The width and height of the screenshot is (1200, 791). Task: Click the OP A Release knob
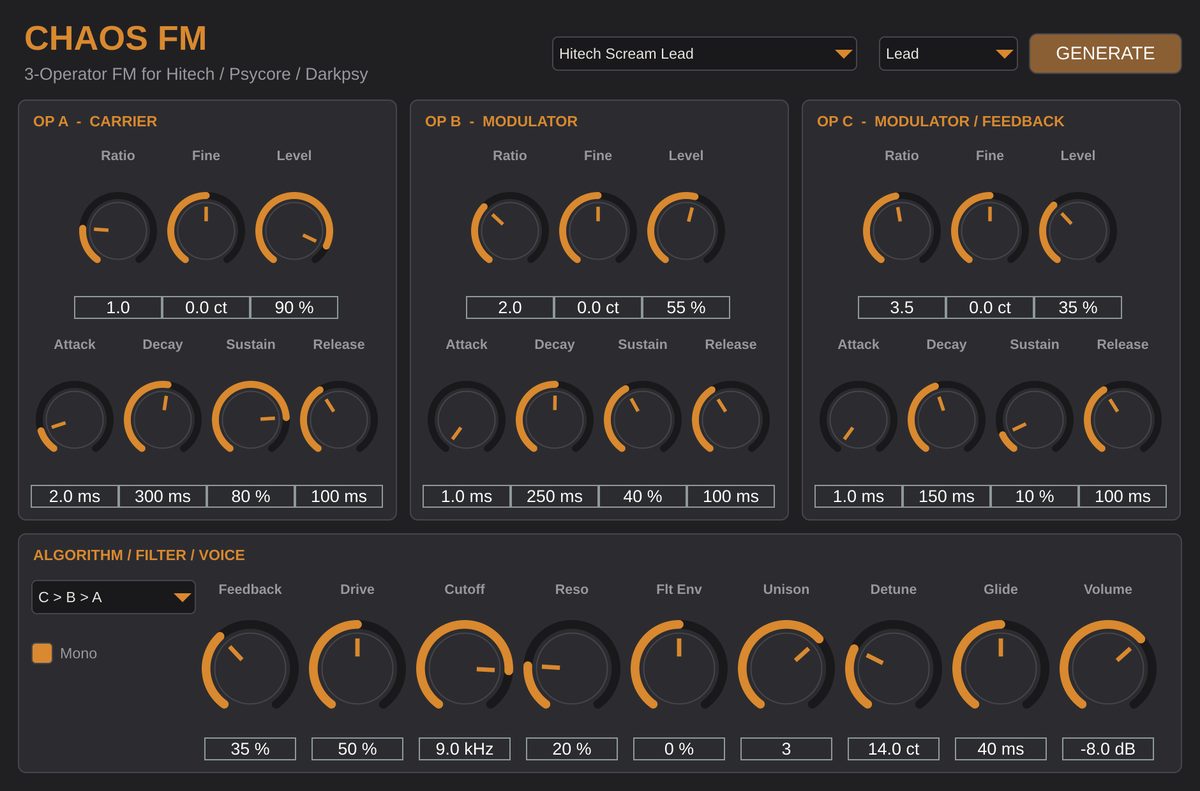point(339,419)
